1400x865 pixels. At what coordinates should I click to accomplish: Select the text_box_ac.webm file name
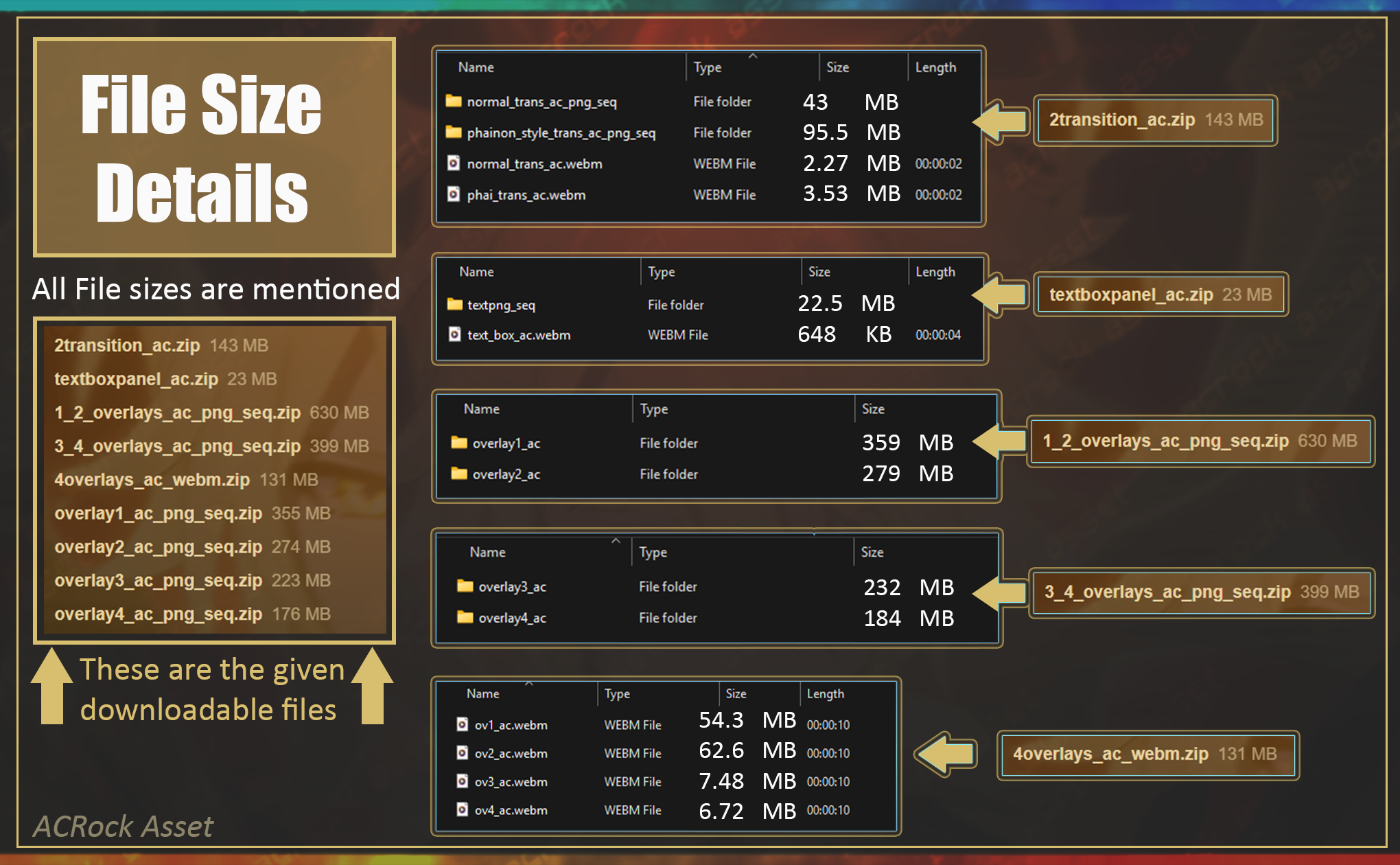point(519,335)
